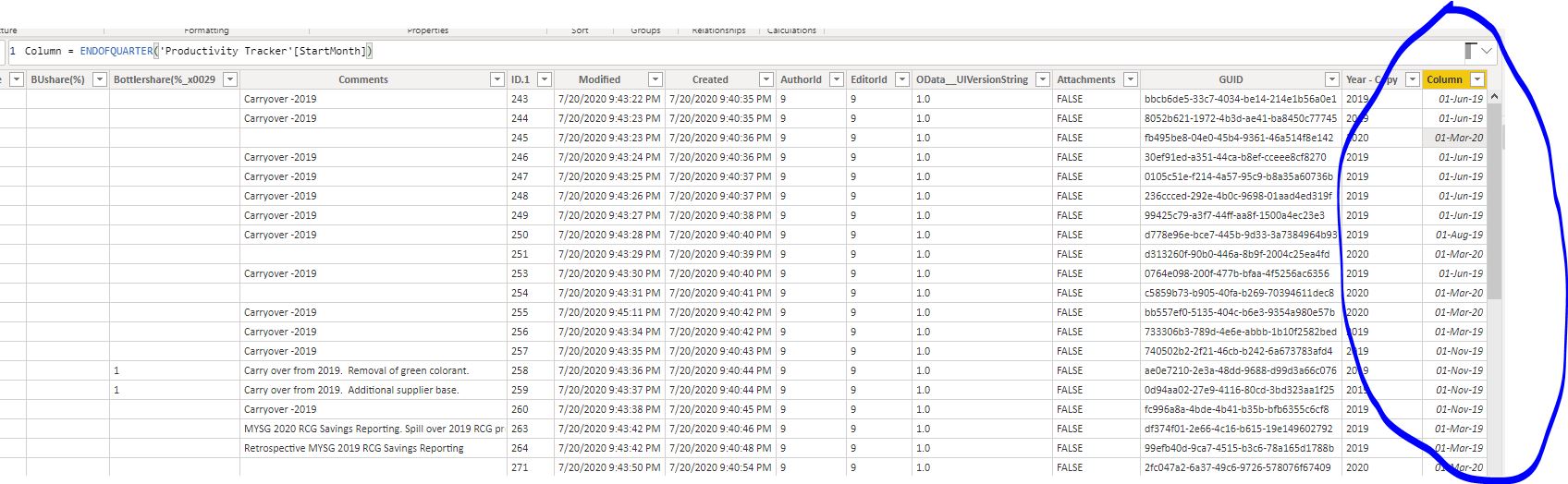Expand the formula bar with the chevron

(1486, 51)
